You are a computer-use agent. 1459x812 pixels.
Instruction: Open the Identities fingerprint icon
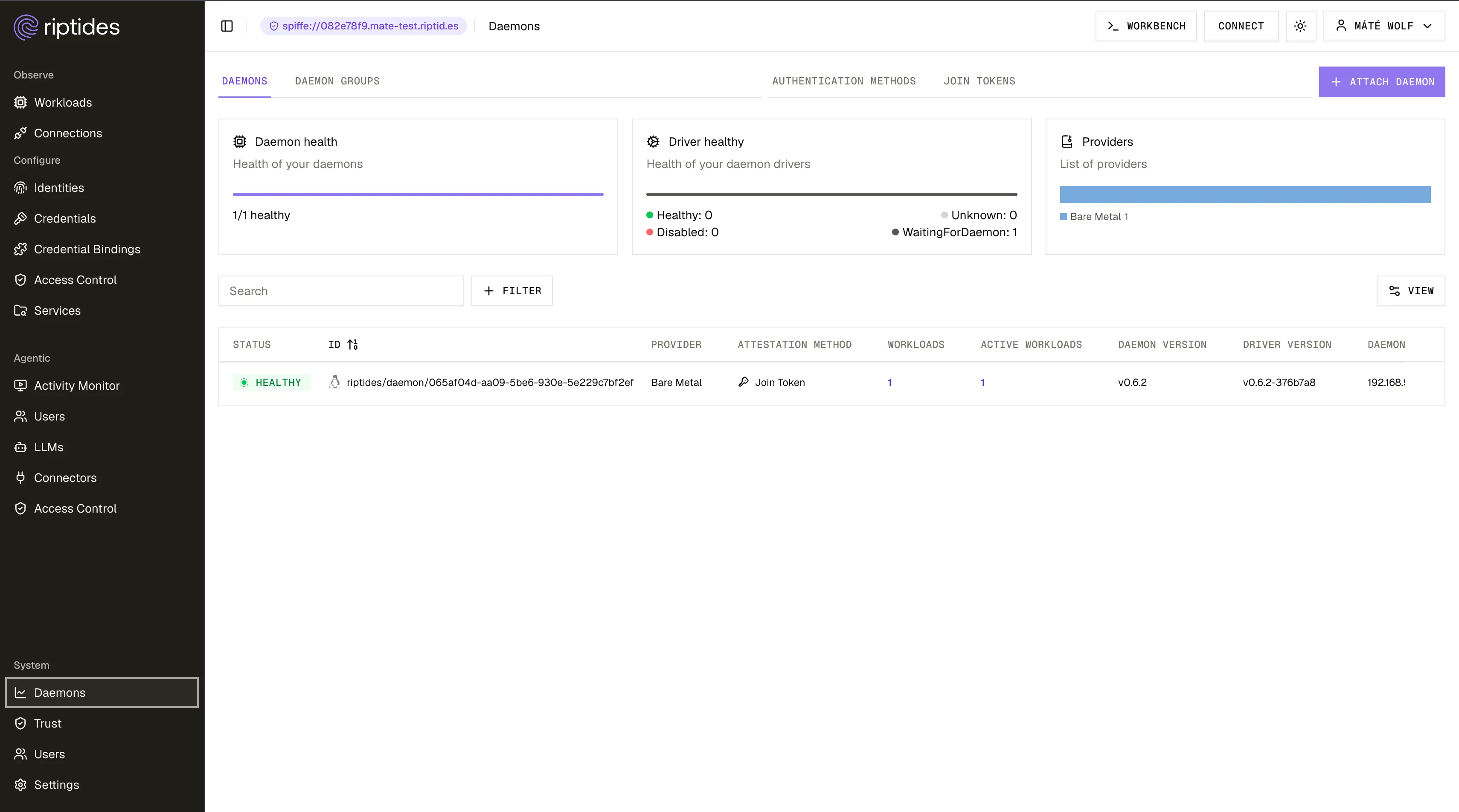pyautogui.click(x=20, y=188)
